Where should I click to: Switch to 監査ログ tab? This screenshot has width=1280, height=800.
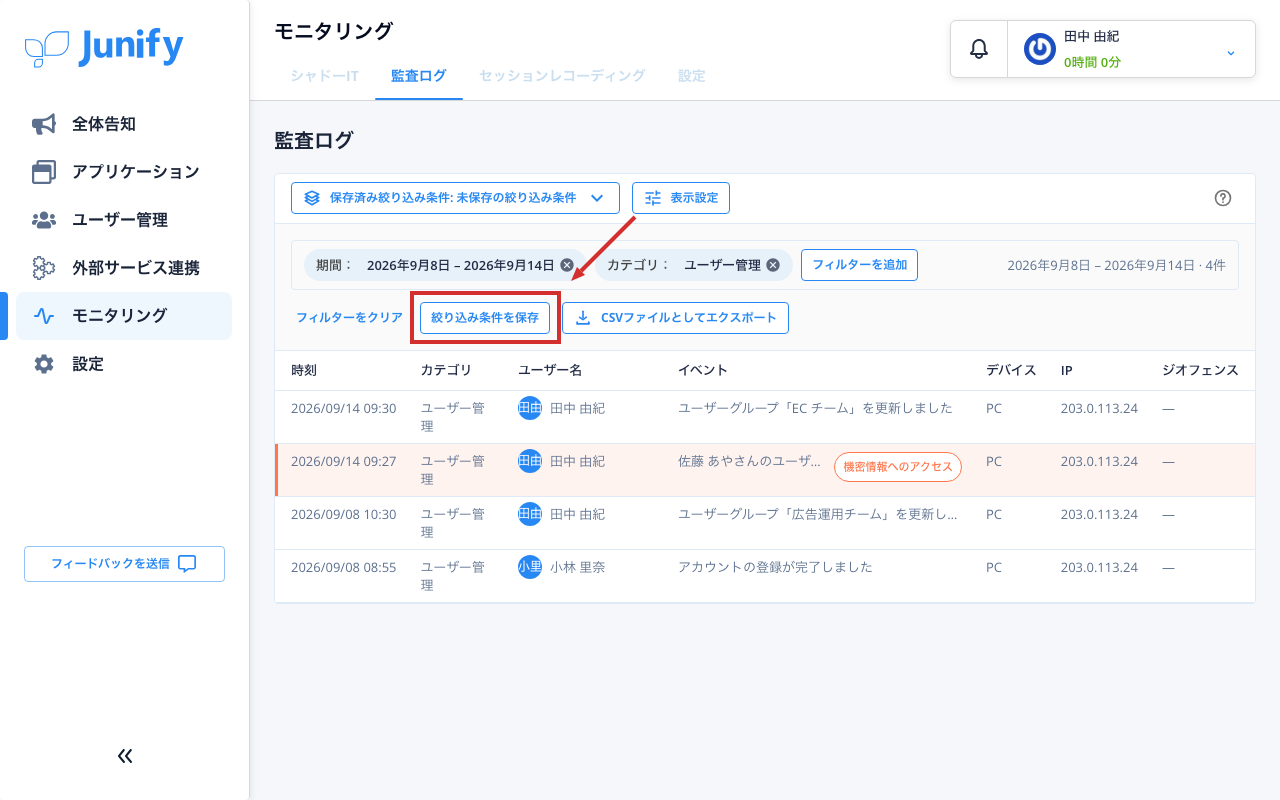coord(419,76)
